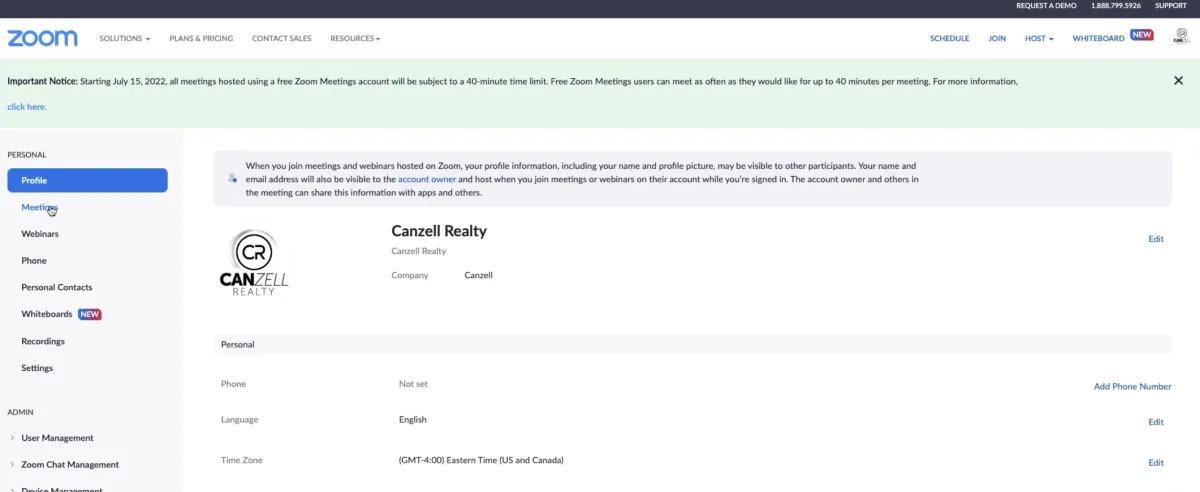This screenshot has height=492, width=1200.
Task: Click the Zoom logo
Action: 42,38
